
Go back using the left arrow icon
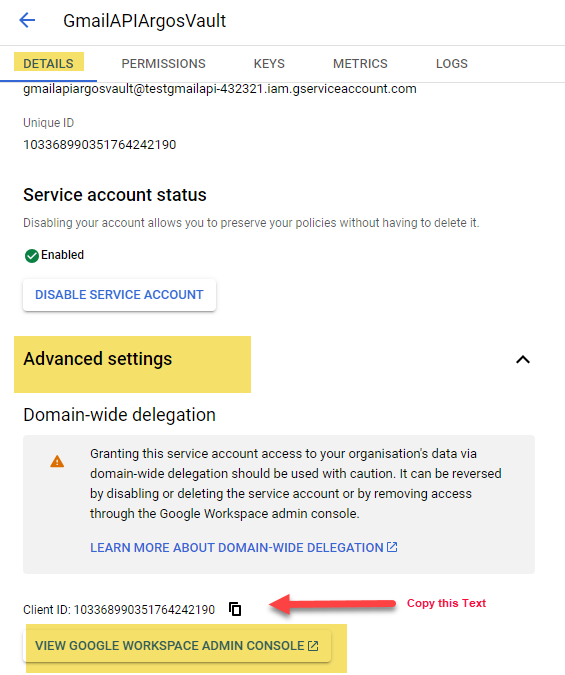point(27,20)
